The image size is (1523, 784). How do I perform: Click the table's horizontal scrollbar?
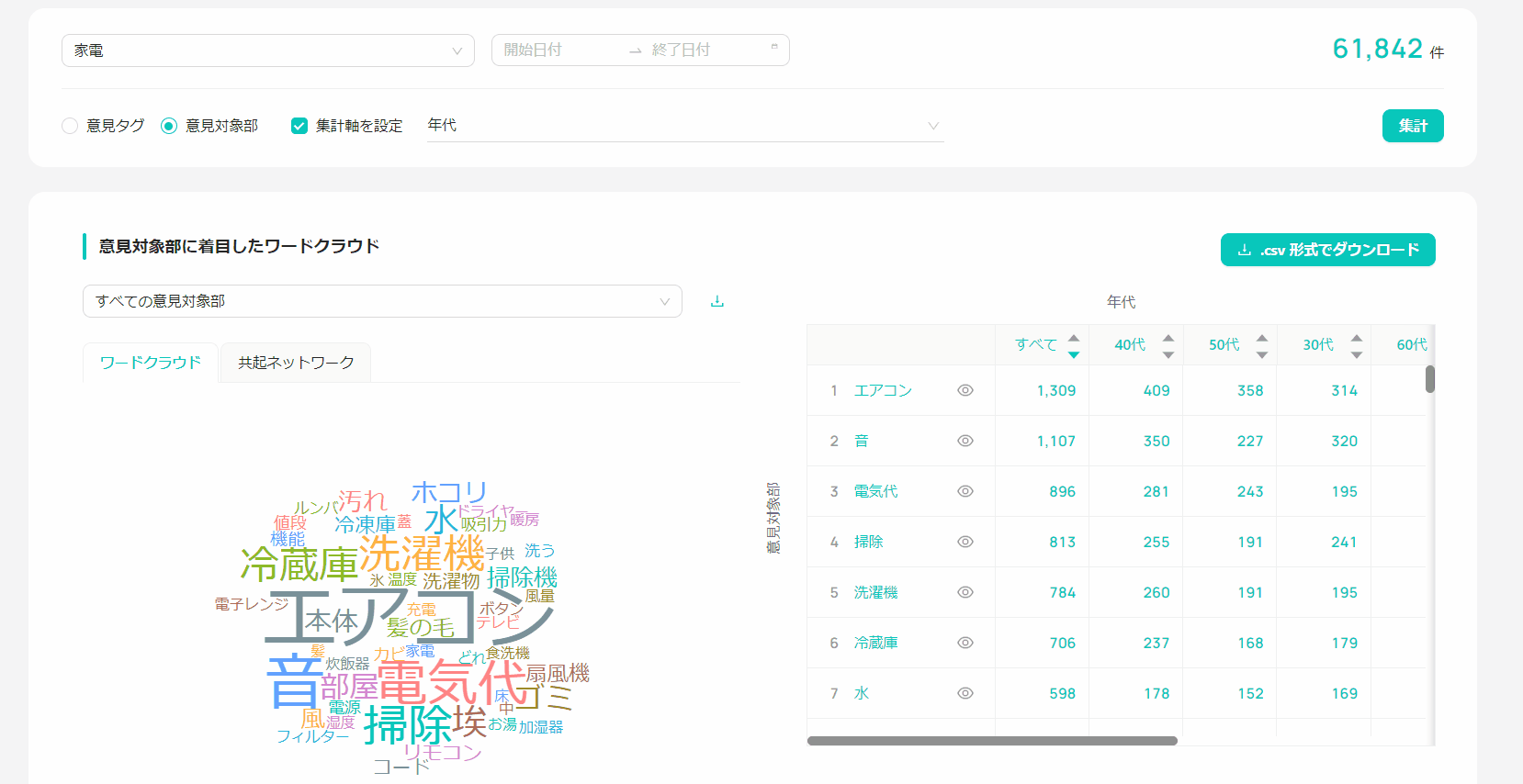[x=992, y=741]
